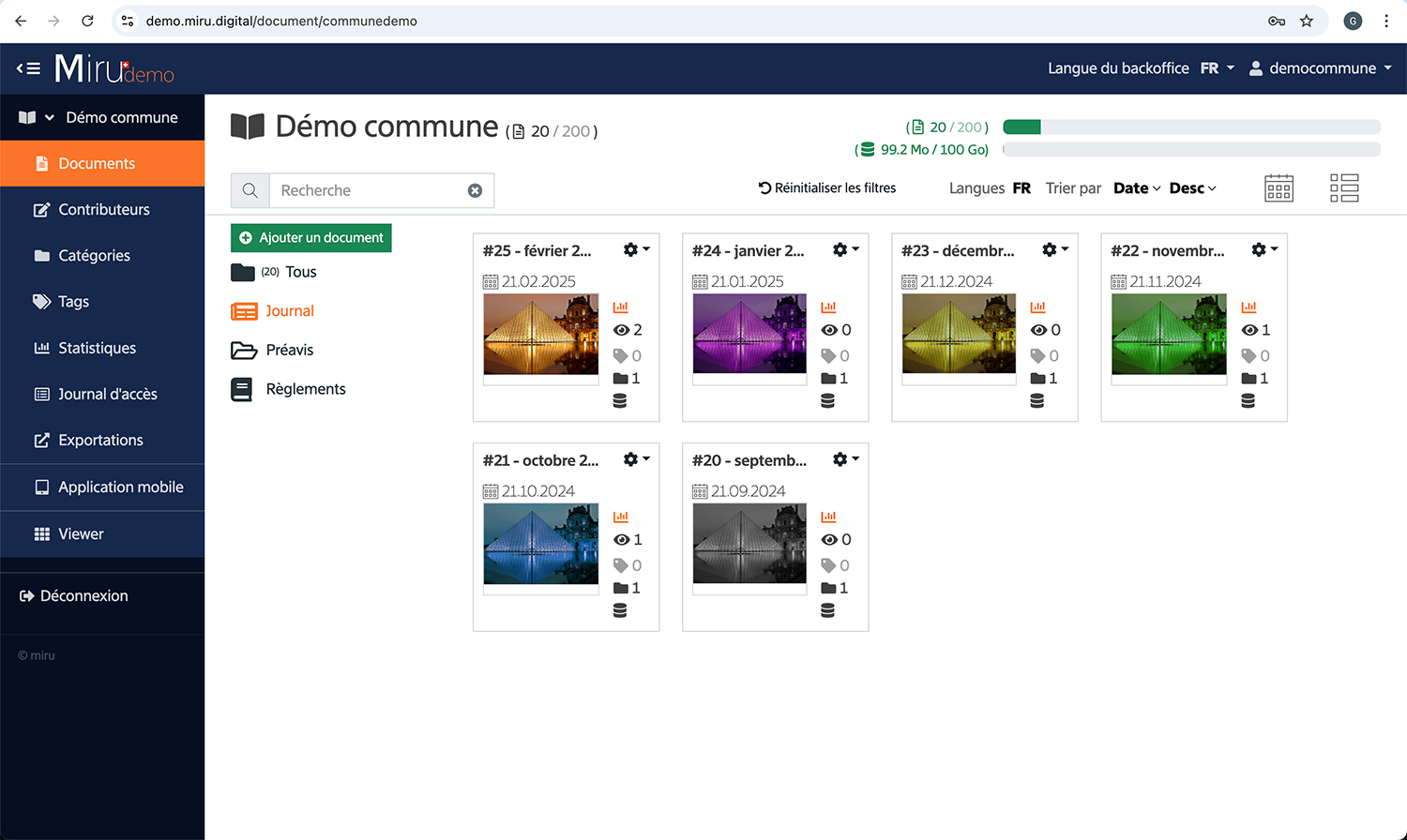This screenshot has height=840, width=1407.
Task: Toggle eye icon on document #21 card
Action: pyautogui.click(x=621, y=540)
